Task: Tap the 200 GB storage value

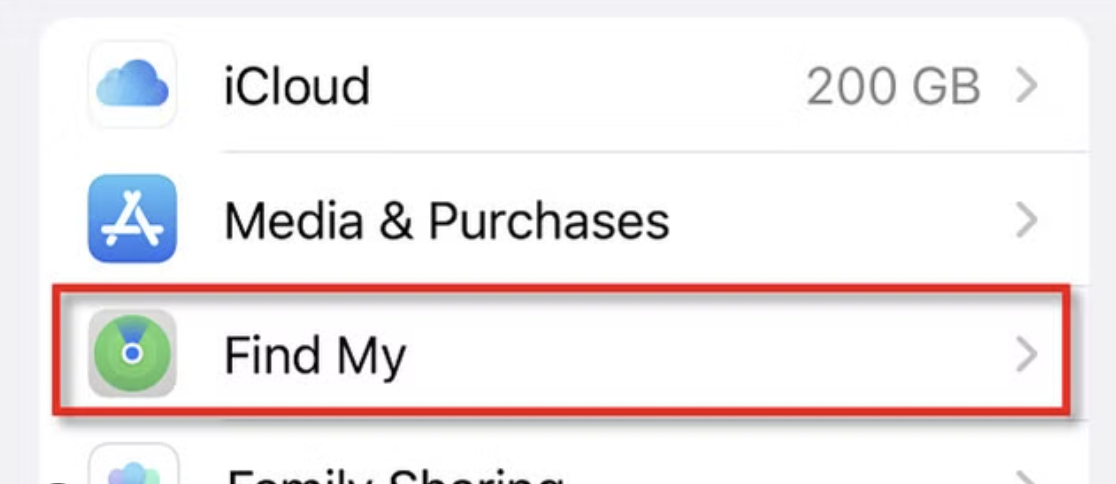Action: [893, 88]
